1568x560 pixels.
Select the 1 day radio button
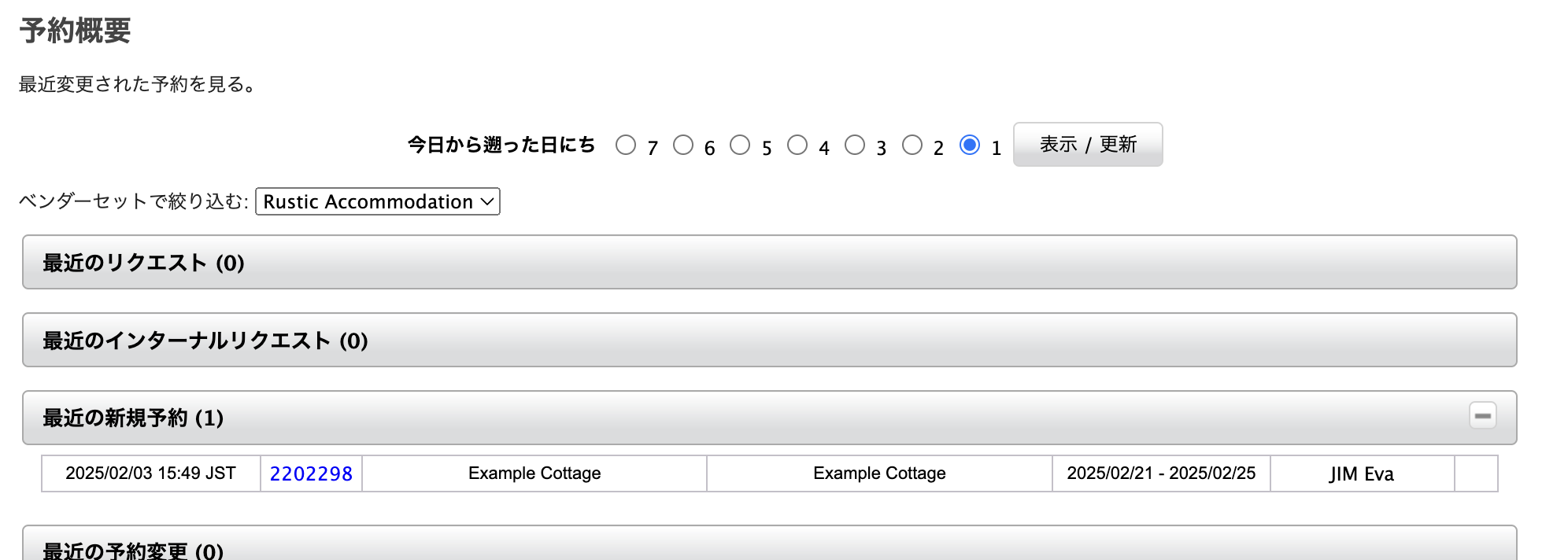pos(970,146)
